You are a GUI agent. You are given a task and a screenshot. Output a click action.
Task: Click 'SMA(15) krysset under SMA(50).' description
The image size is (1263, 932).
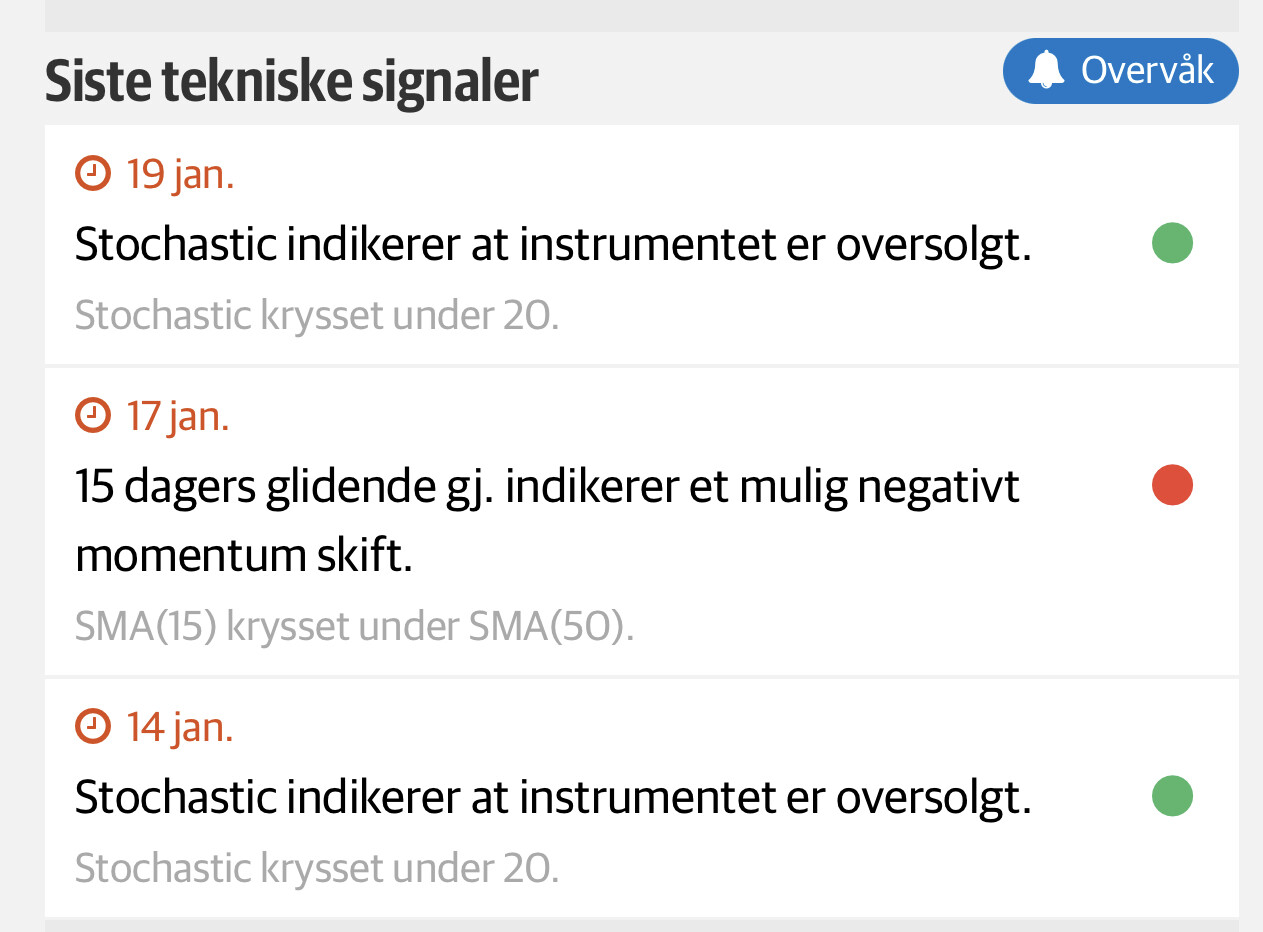point(354,627)
